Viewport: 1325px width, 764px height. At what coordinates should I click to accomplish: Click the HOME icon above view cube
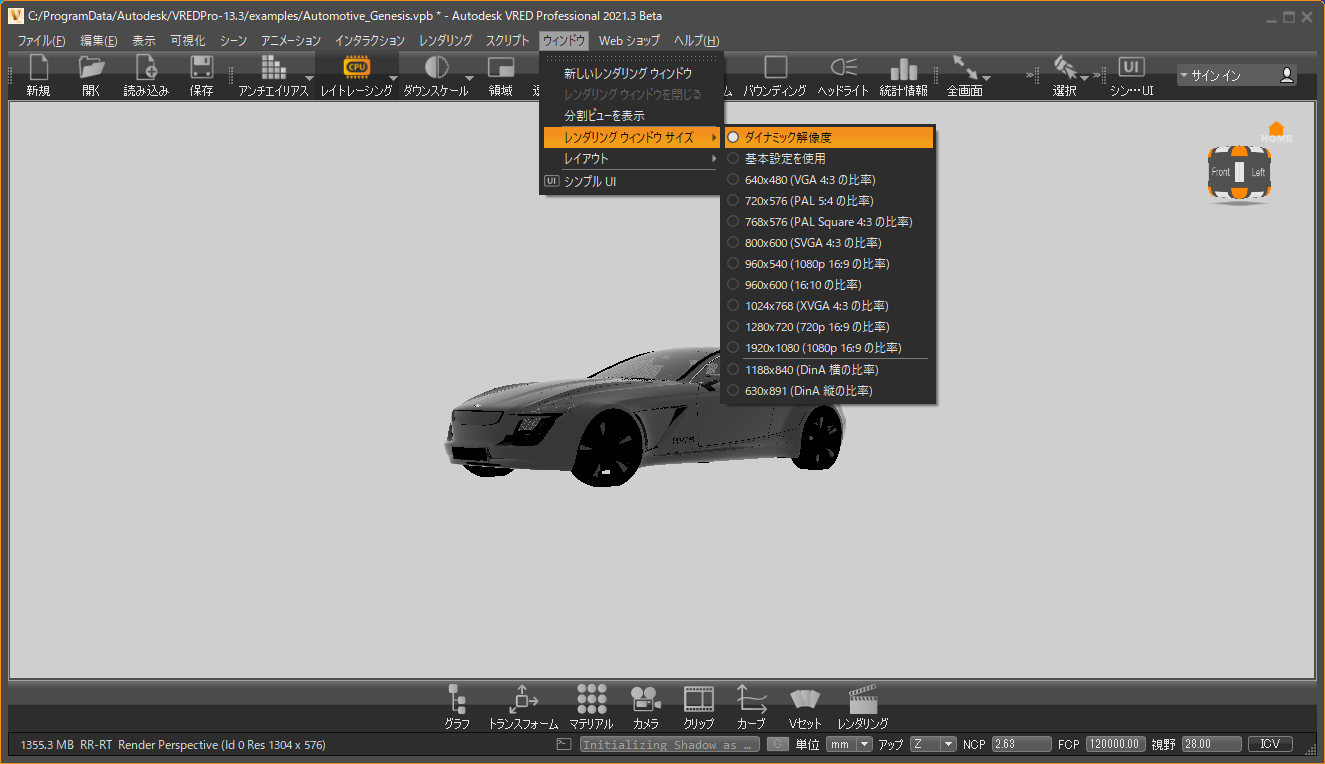click(1275, 131)
